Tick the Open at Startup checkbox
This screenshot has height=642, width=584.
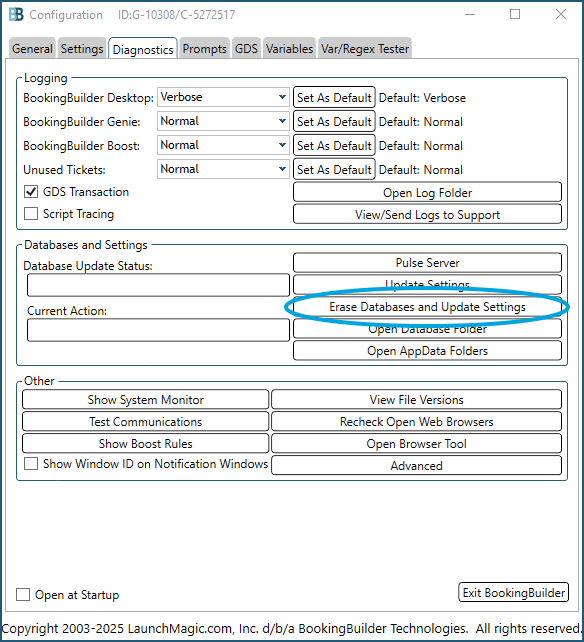[23, 595]
